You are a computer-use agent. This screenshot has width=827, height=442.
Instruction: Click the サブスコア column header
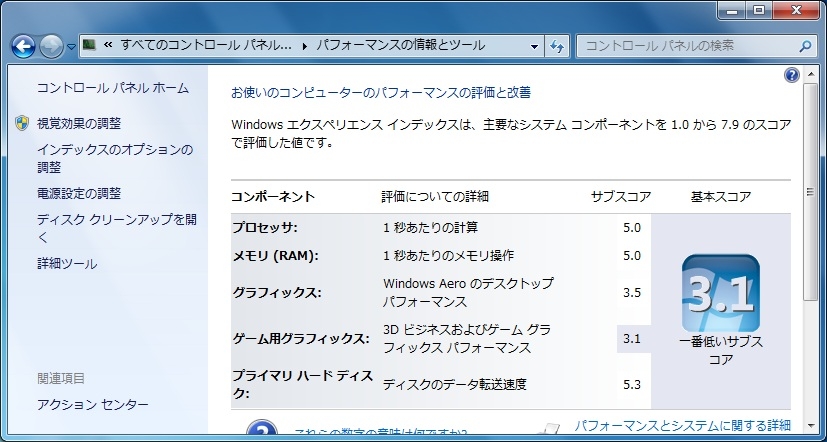tap(621, 197)
